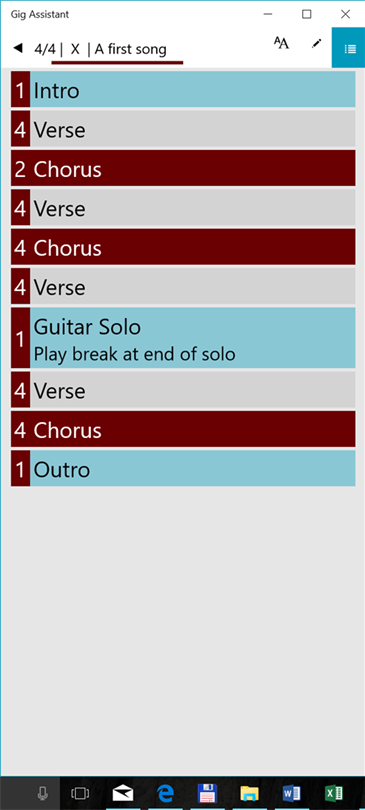The image size is (365, 810).
Task: Click the back arrow icon
Action: tap(18, 49)
